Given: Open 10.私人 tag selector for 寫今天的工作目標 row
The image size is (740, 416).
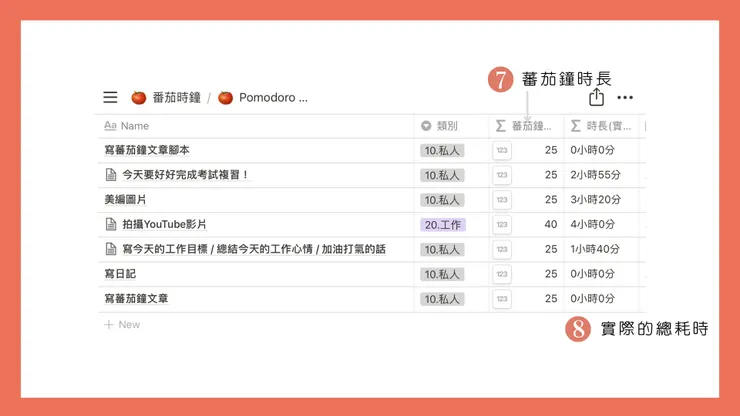Looking at the screenshot, I should click(442, 250).
